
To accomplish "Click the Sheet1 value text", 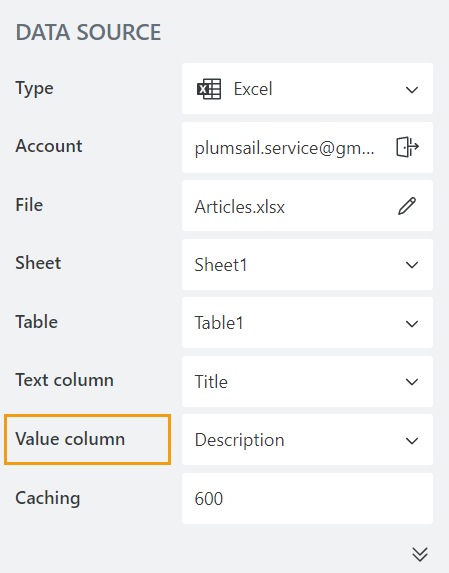I will coord(221,265).
